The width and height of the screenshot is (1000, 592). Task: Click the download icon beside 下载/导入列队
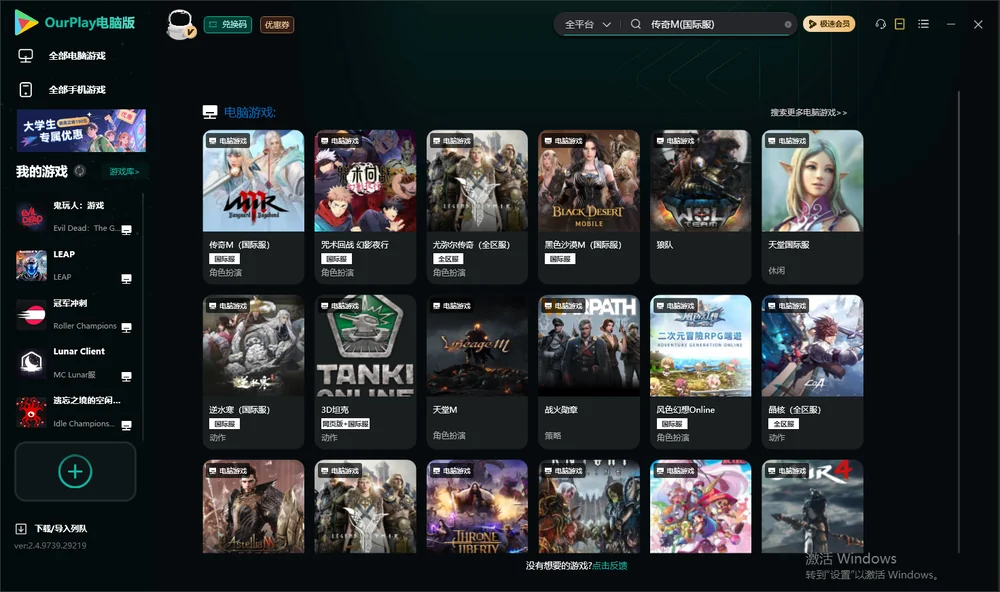21,529
